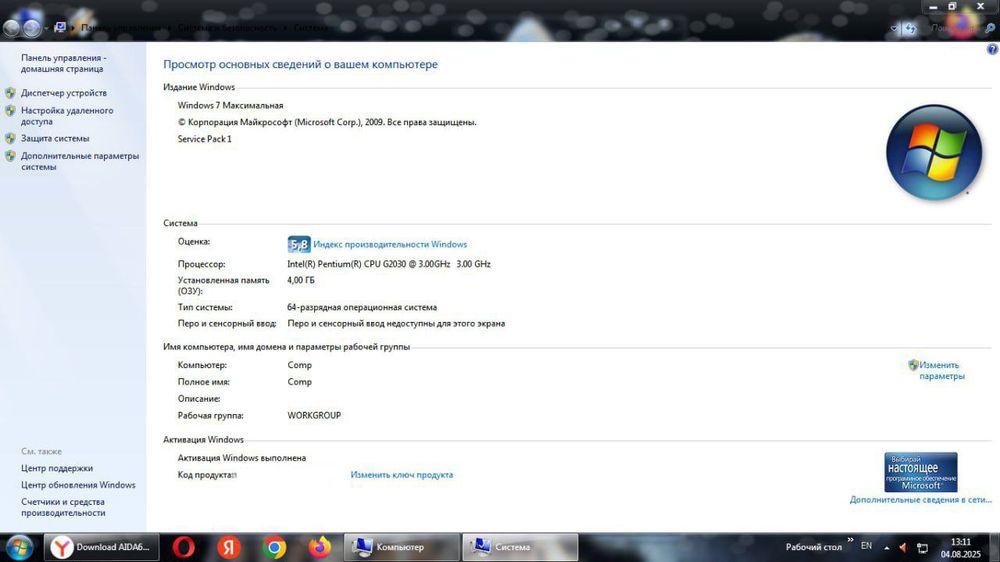Launch Firefox from the taskbar
This screenshot has width=1000, height=562.
coord(320,547)
